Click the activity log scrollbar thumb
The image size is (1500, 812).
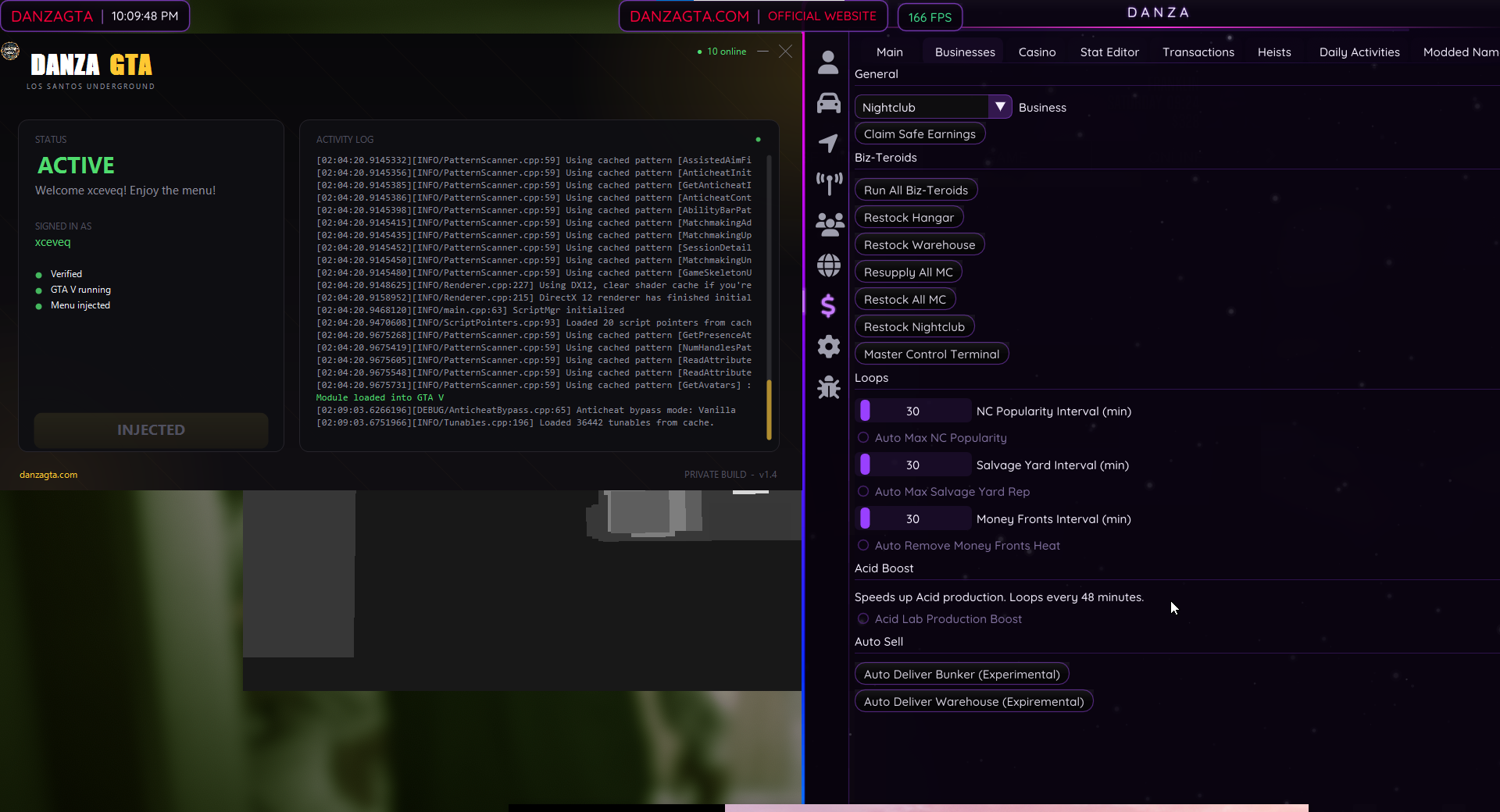tap(769, 410)
